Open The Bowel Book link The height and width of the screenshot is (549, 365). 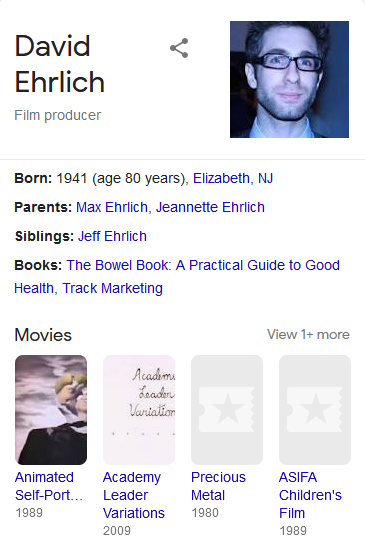tap(177, 277)
